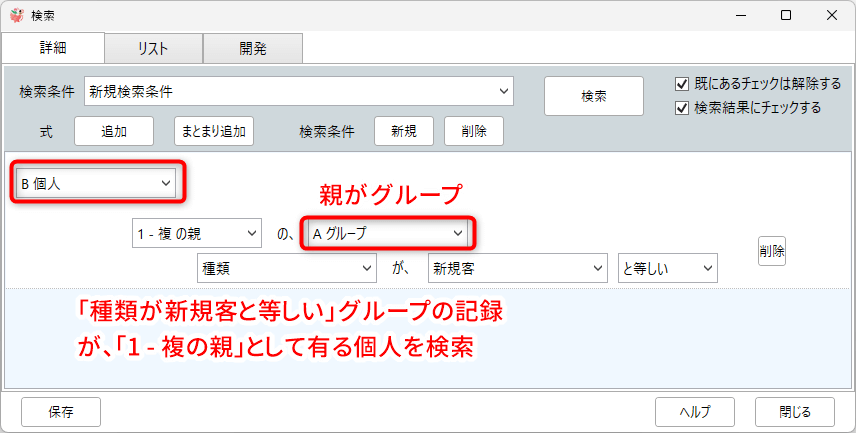
Task: Click the 保存 button
Action: tap(60, 411)
